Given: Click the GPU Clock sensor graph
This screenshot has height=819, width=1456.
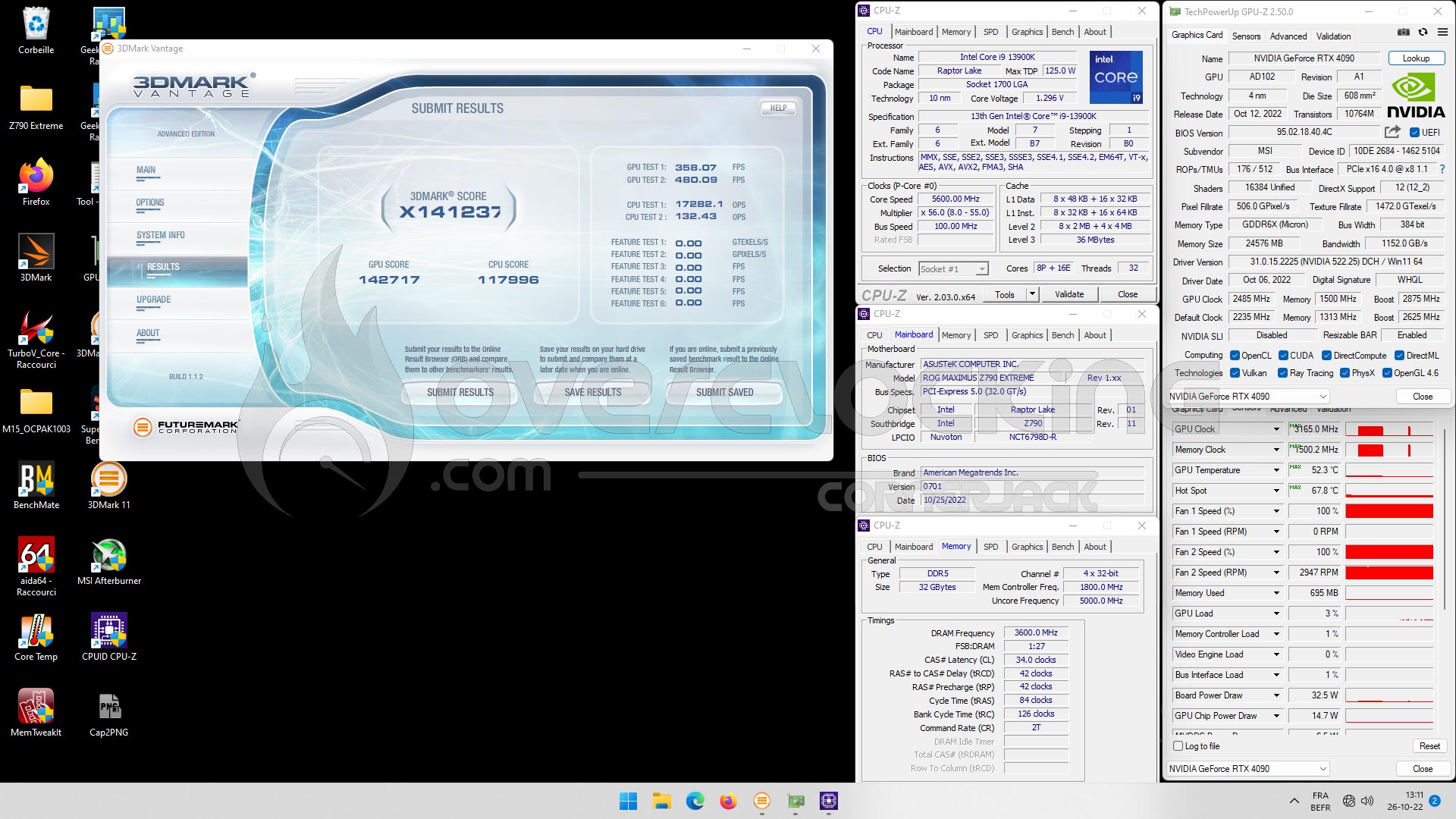Looking at the screenshot, I should [x=1389, y=429].
